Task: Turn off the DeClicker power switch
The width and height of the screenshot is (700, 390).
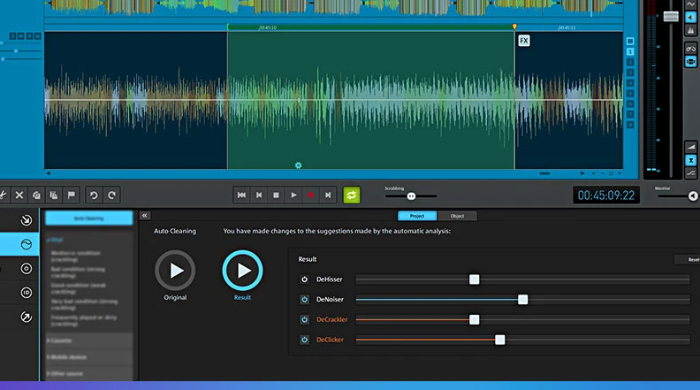Action: coord(304,340)
